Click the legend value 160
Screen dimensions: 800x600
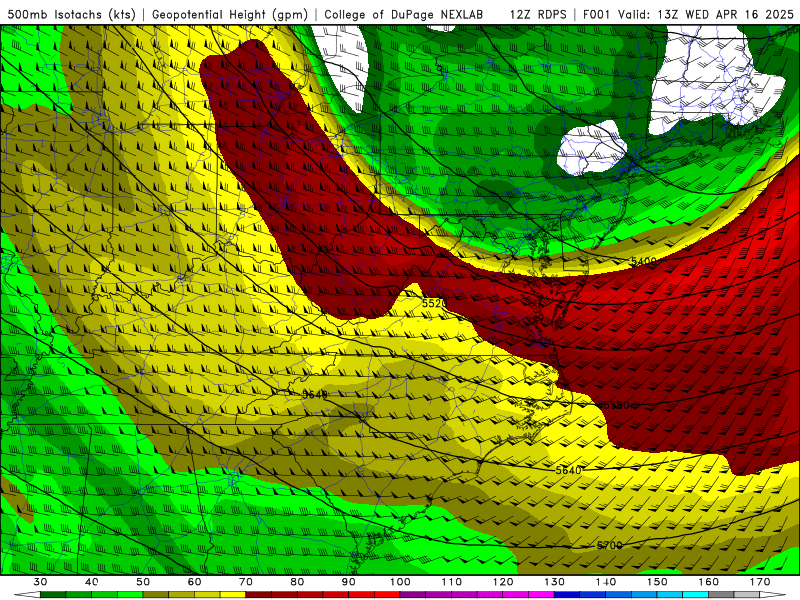[709, 582]
